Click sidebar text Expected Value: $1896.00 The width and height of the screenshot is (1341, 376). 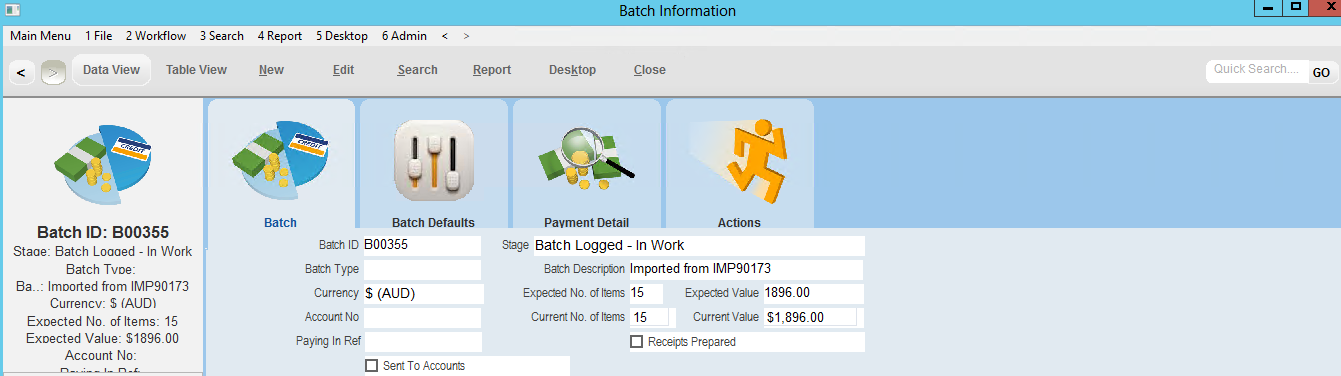[103, 338]
